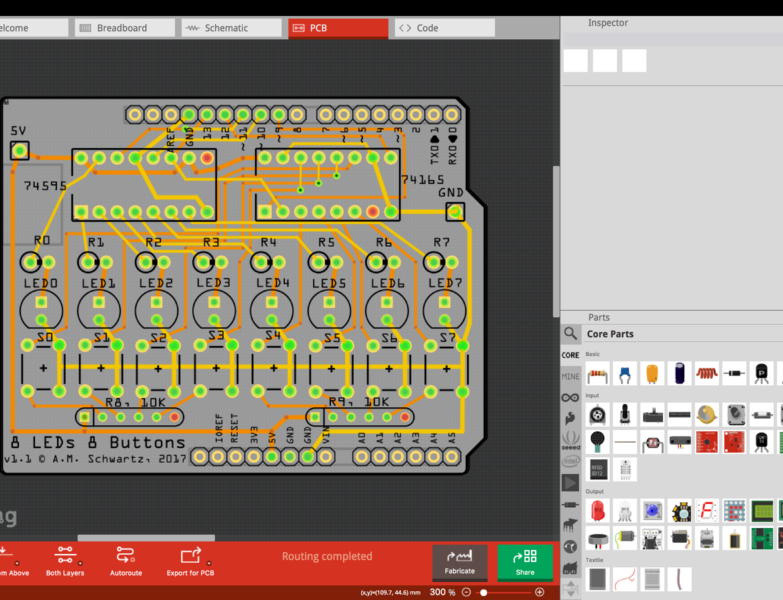Click the Inspector panel title
The image size is (783, 600).
tap(608, 23)
